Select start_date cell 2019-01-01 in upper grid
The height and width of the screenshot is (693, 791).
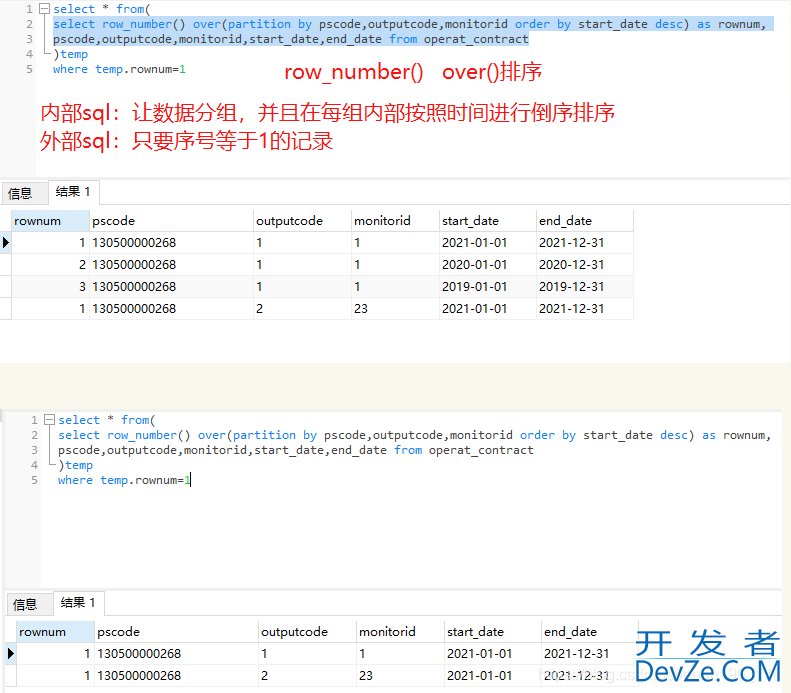pos(487,286)
